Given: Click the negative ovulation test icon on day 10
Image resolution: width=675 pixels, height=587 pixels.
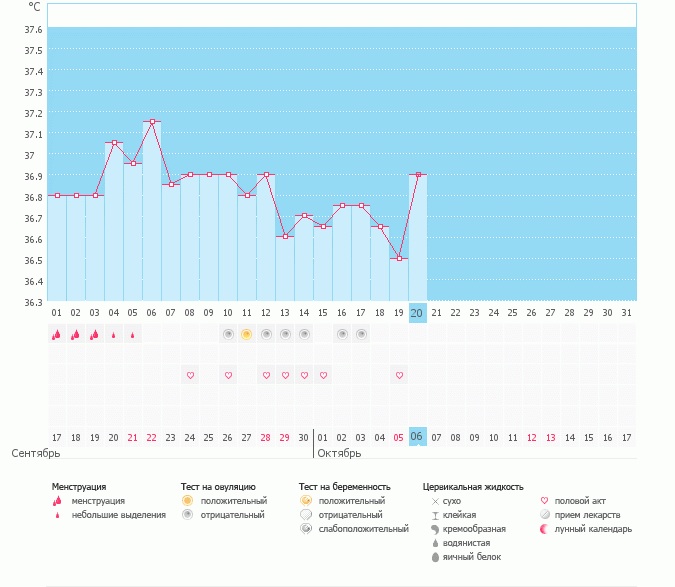Looking at the screenshot, I should [228, 334].
